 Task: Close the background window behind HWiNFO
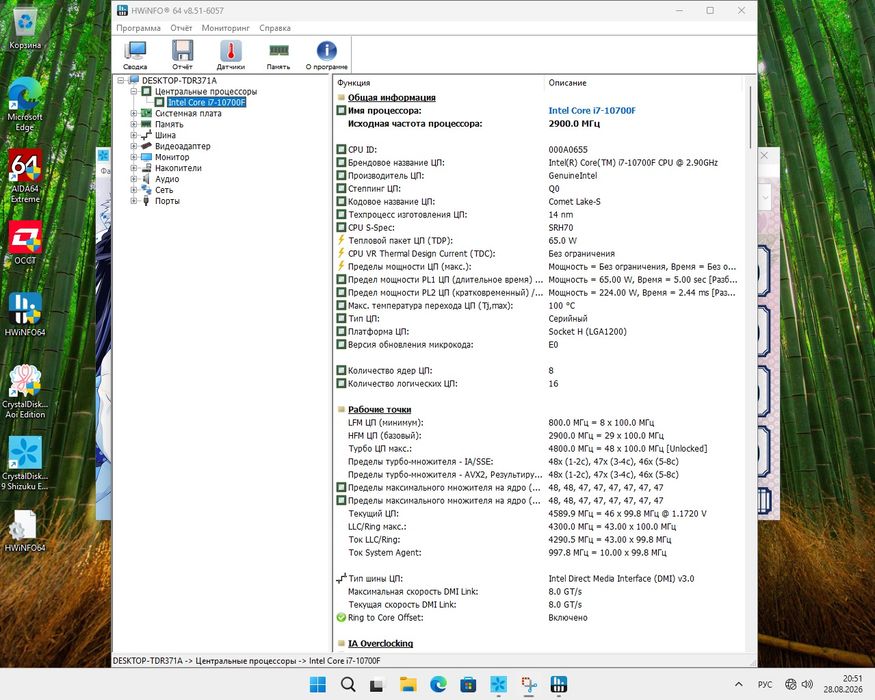pyautogui.click(x=765, y=156)
